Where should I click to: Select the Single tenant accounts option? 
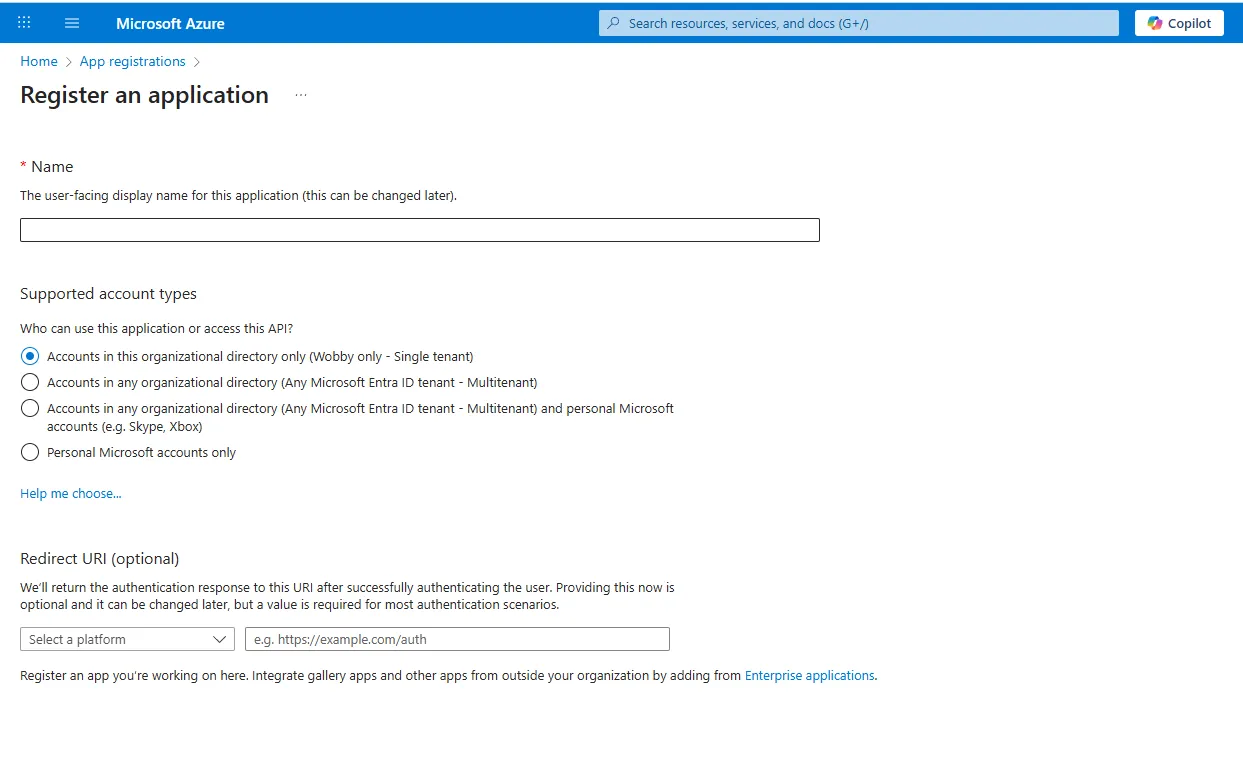[30, 356]
